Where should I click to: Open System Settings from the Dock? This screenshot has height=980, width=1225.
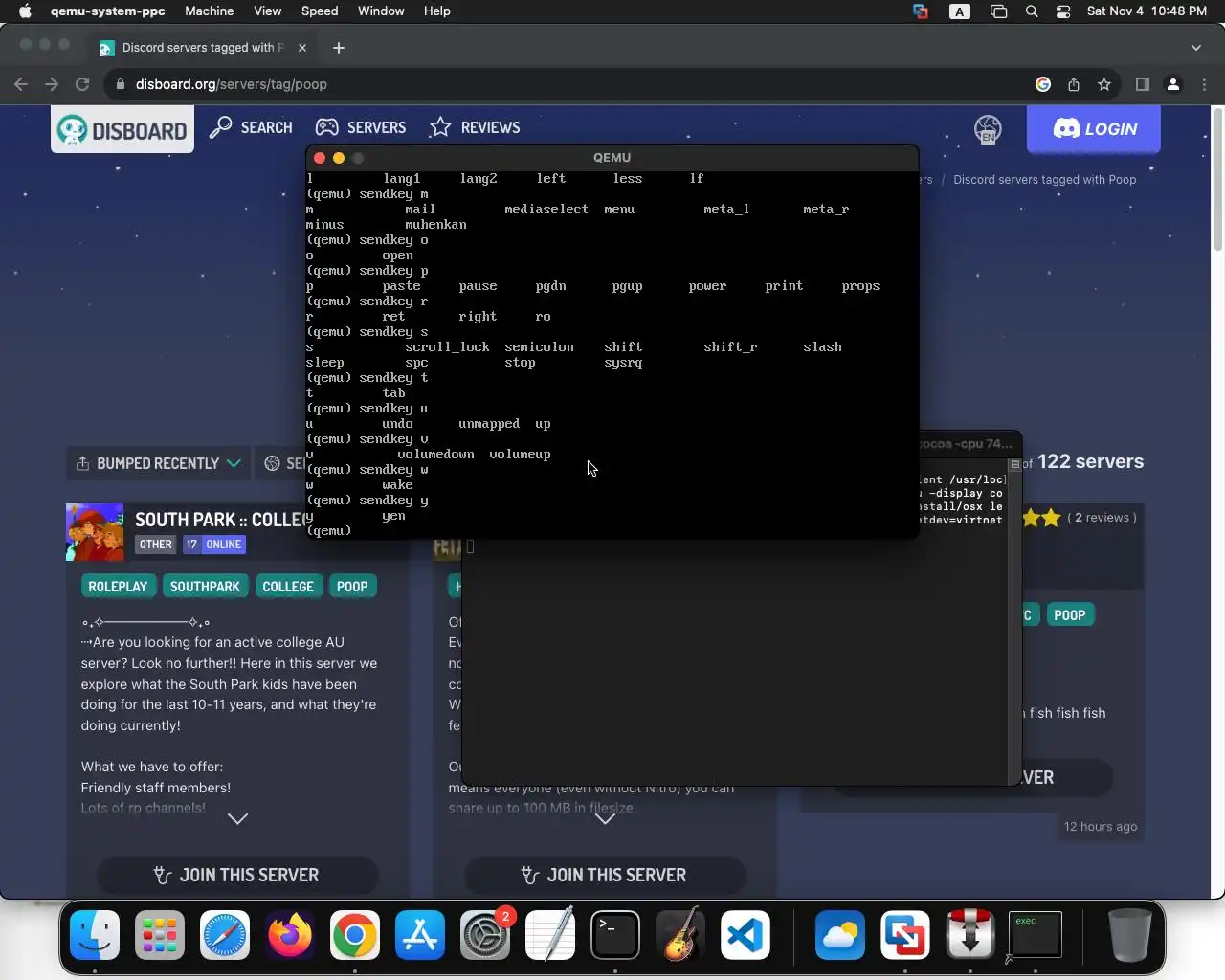pos(485,935)
